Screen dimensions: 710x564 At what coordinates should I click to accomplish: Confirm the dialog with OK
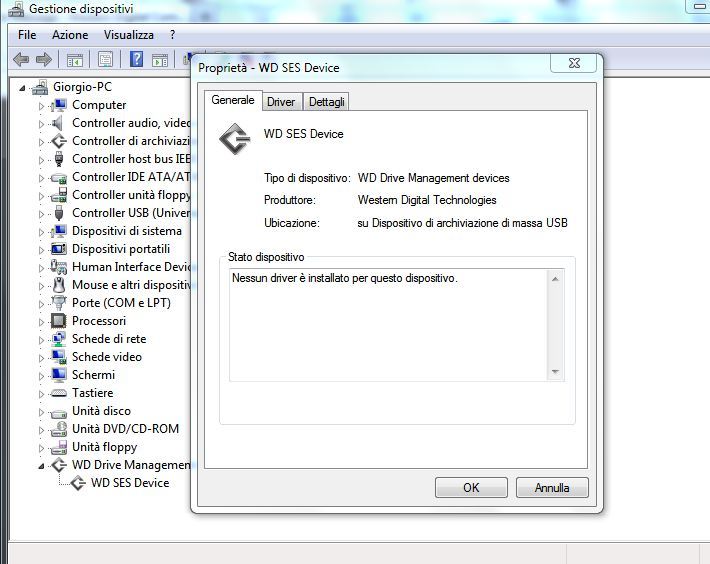[x=471, y=488]
